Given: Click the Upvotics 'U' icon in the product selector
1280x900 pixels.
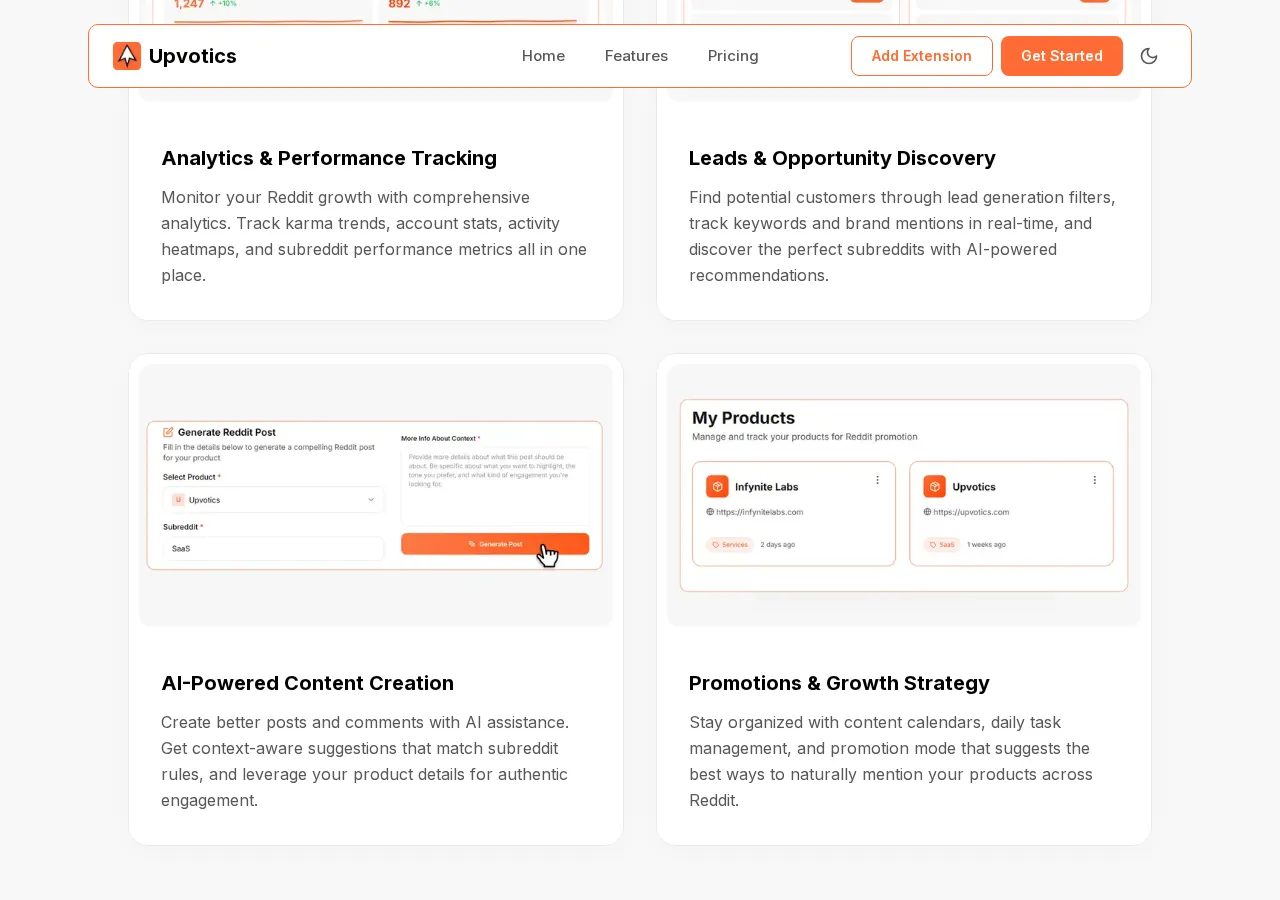Looking at the screenshot, I should (x=177, y=500).
